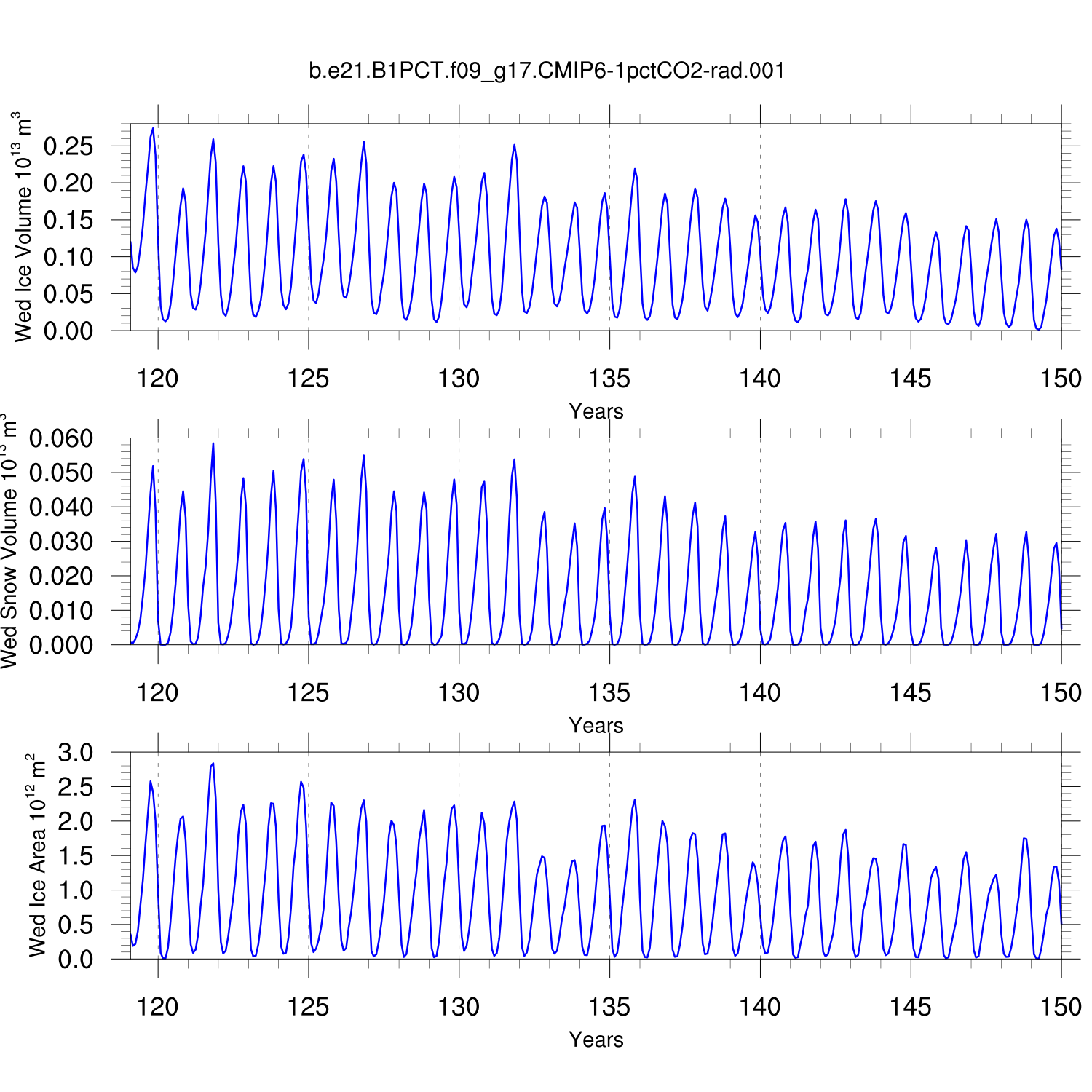The image size is (1092, 1092).
Task: Click the first peak in the ice volume plot
Action: pos(153,129)
